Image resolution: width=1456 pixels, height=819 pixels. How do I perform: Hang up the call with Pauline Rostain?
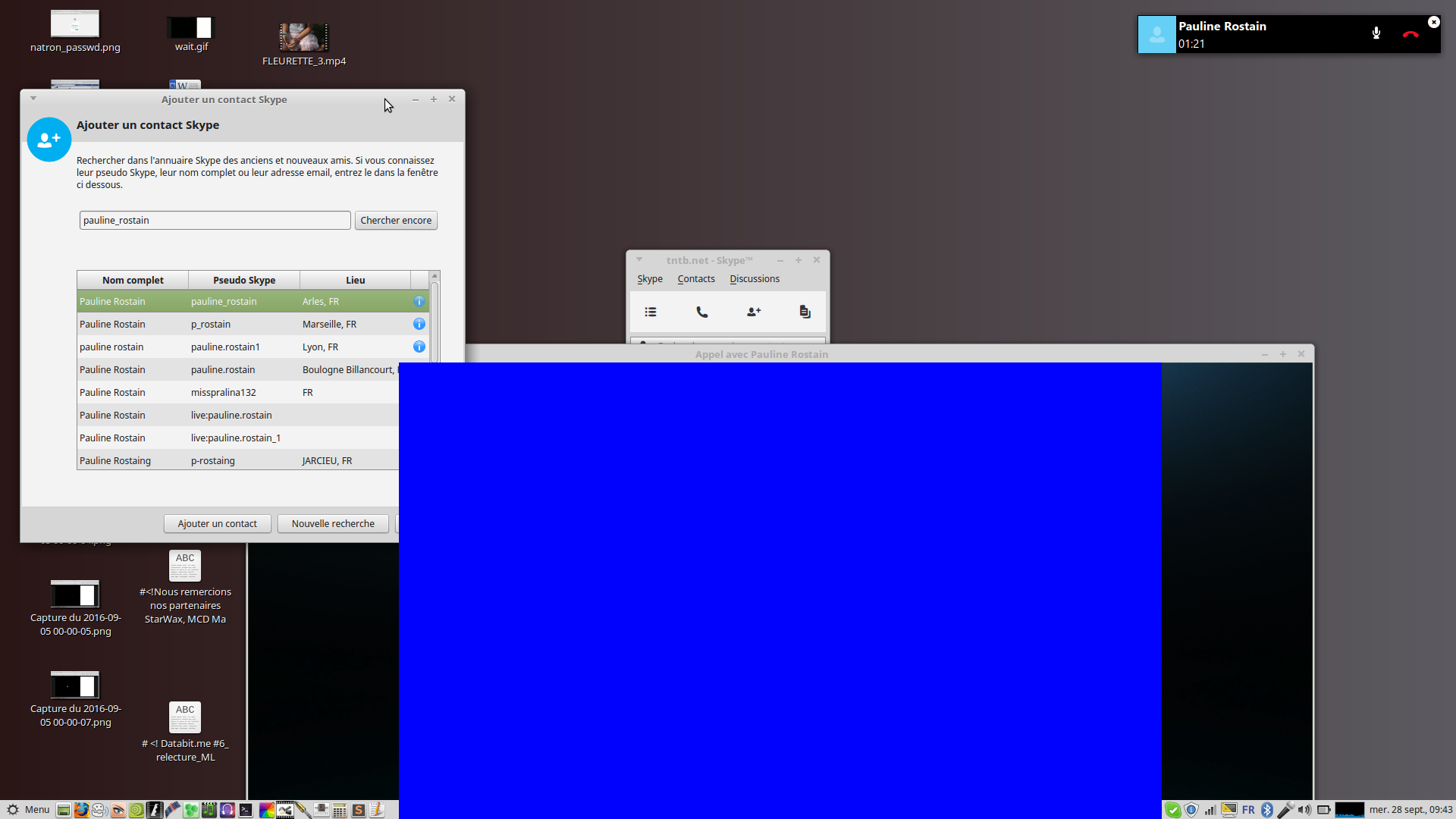coord(1410,34)
